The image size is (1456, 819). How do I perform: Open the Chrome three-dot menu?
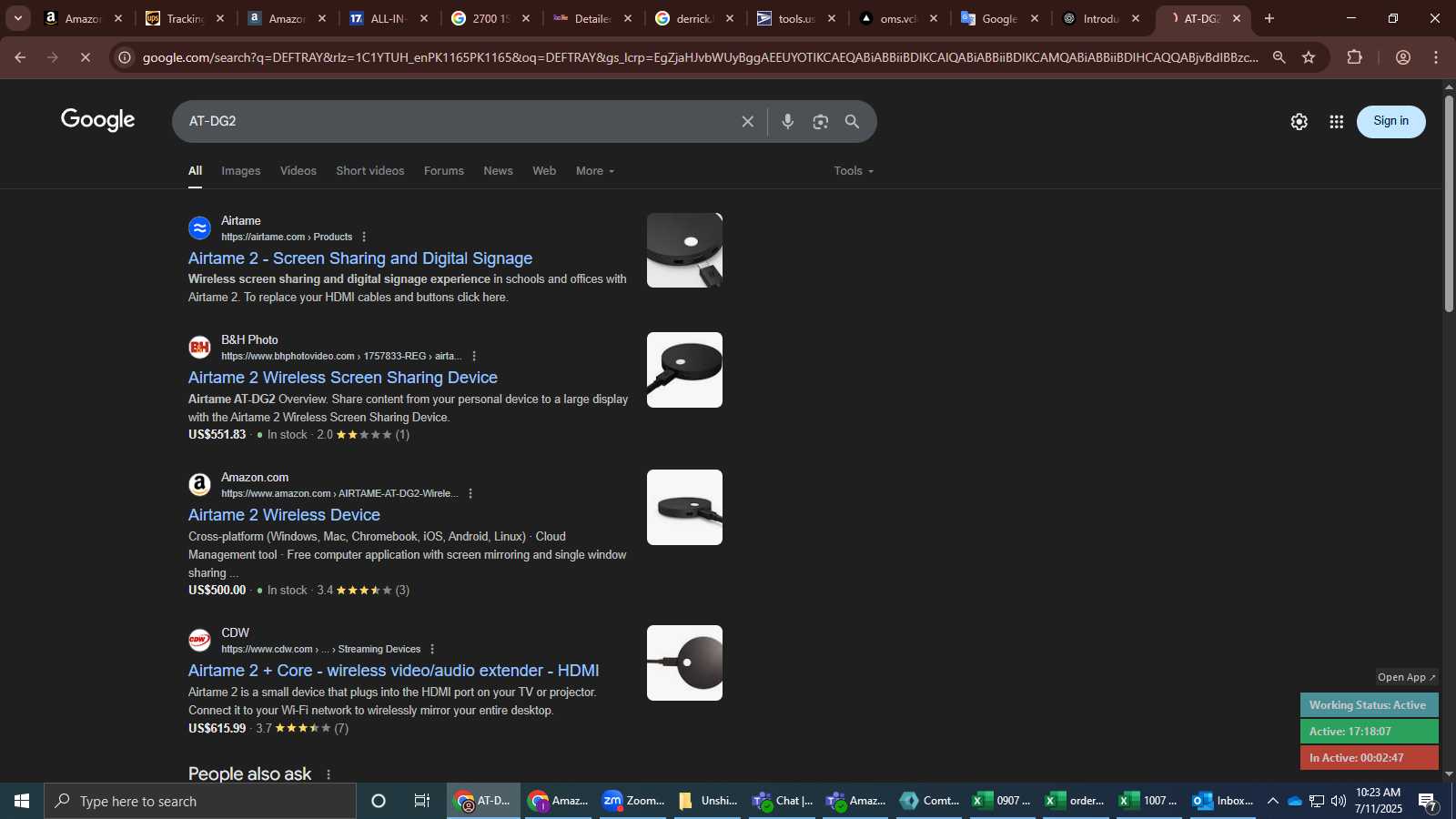(1436, 57)
